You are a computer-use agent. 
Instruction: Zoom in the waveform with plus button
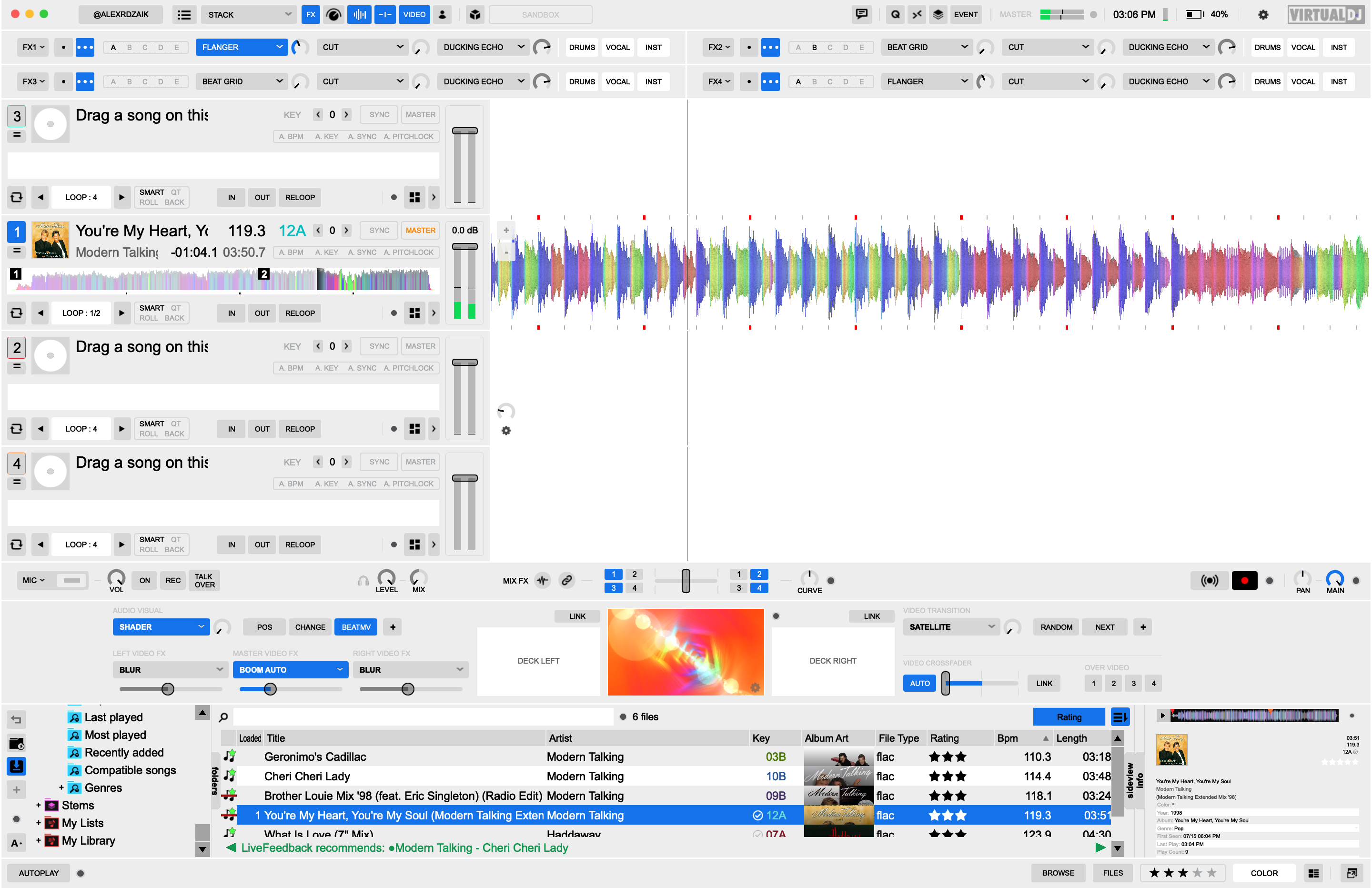tap(505, 230)
